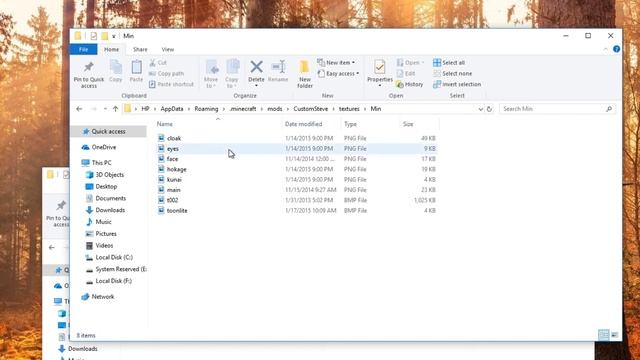Switch to the Home tab
This screenshot has width=640, height=360.
pyautogui.click(x=111, y=49)
